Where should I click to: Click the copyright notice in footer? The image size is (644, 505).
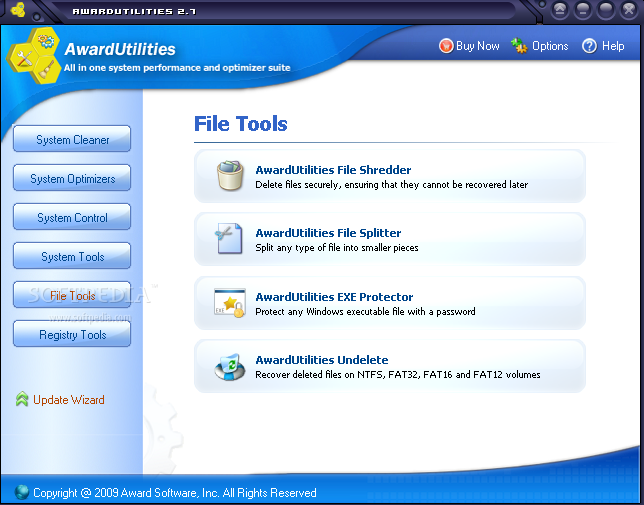[x=175, y=493]
